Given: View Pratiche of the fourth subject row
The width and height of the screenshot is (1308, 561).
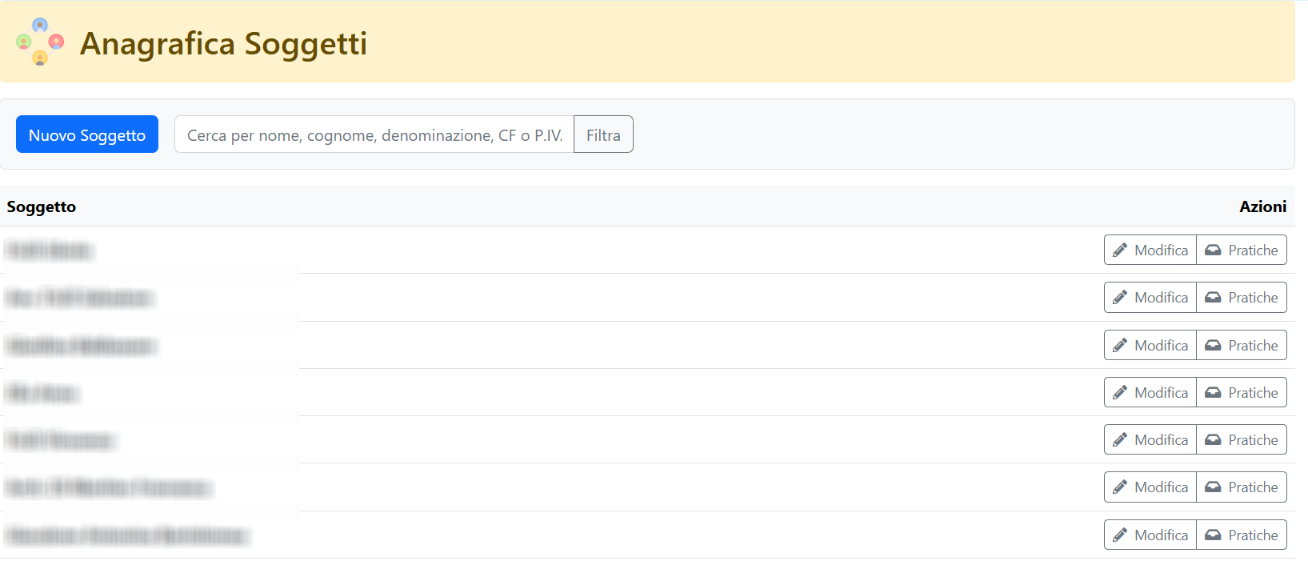Looking at the screenshot, I should coord(1241,392).
